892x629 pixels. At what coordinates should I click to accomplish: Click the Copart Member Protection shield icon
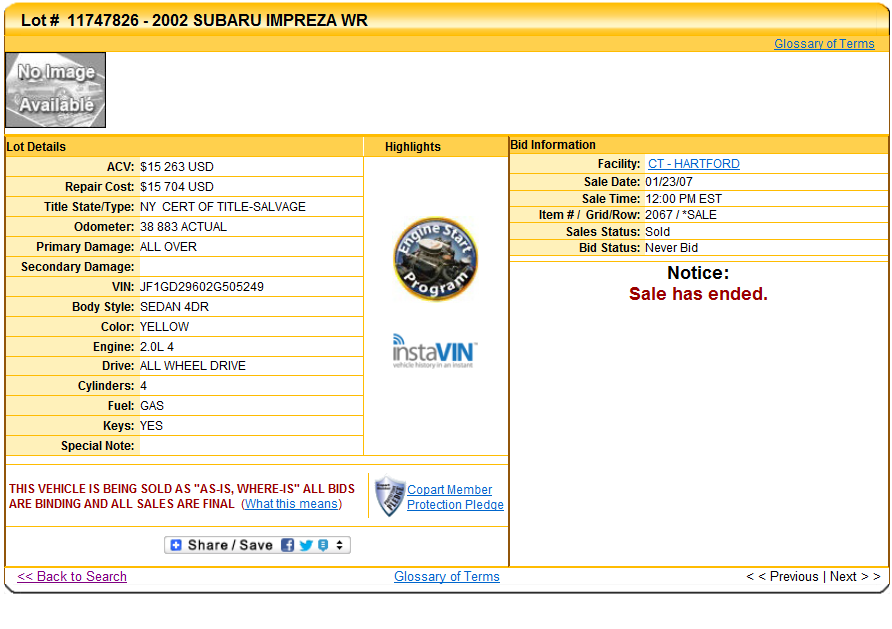pyautogui.click(x=389, y=496)
